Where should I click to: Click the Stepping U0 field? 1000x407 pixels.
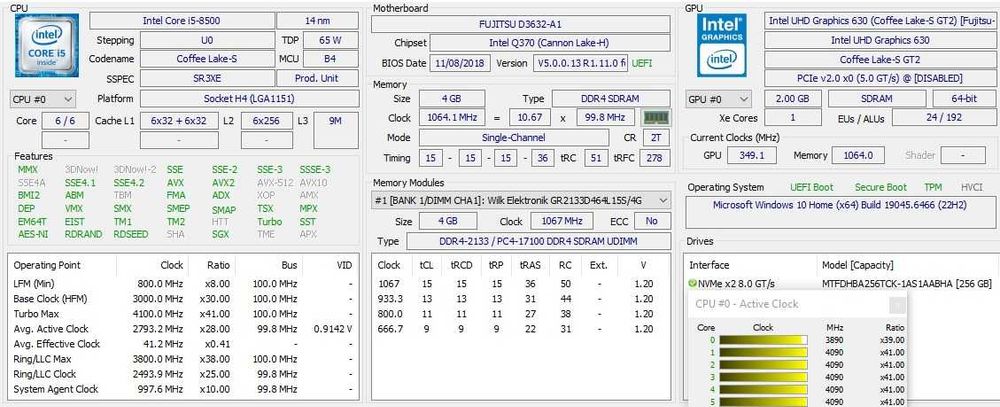pyautogui.click(x=207, y=40)
